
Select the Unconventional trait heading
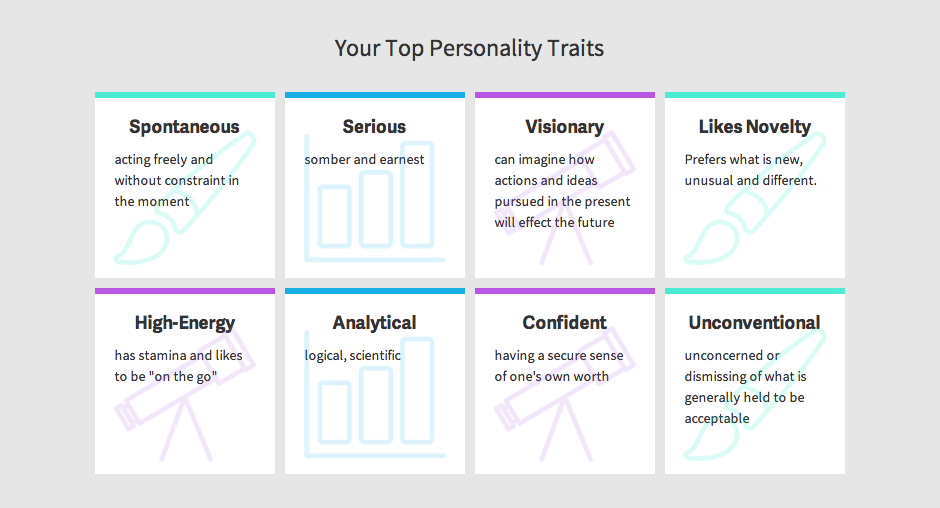754,323
